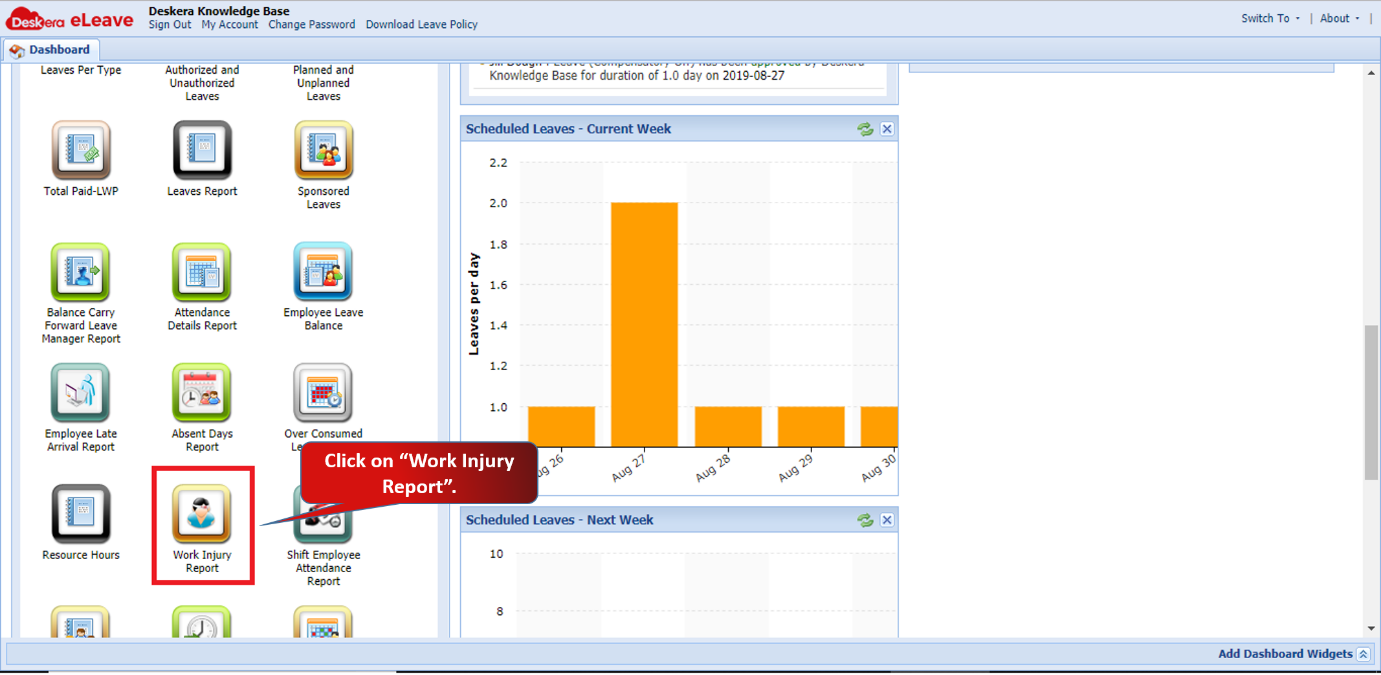This screenshot has height=675, width=1381.
Task: Open the Over Consumed Leaves icon
Action: coord(323,393)
